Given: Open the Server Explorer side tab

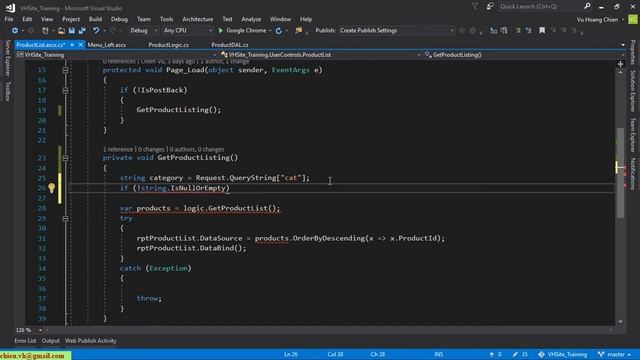Looking at the screenshot, I should [x=7, y=58].
